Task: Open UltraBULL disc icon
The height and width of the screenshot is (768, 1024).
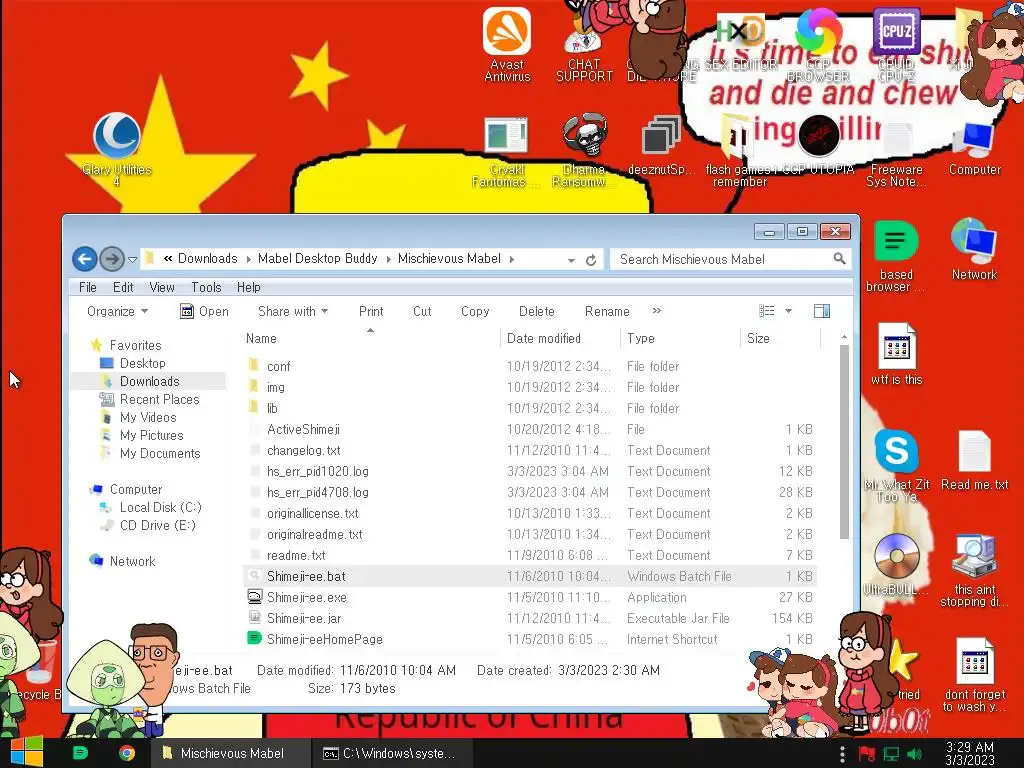Action: point(896,564)
